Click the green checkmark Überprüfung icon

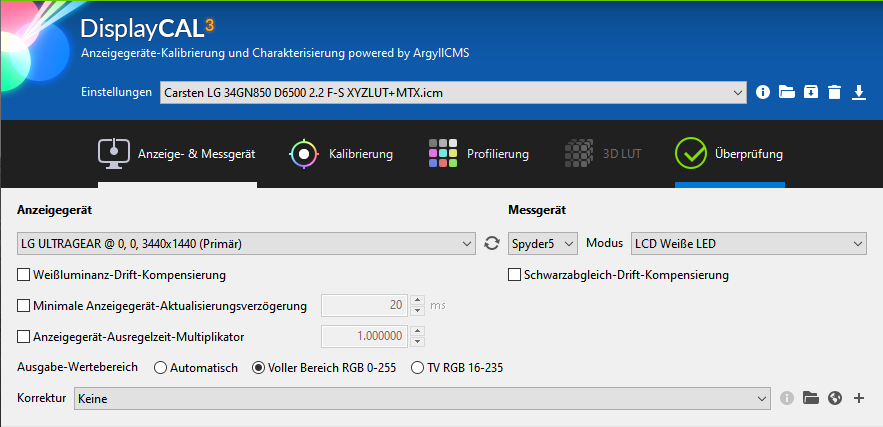coord(690,153)
